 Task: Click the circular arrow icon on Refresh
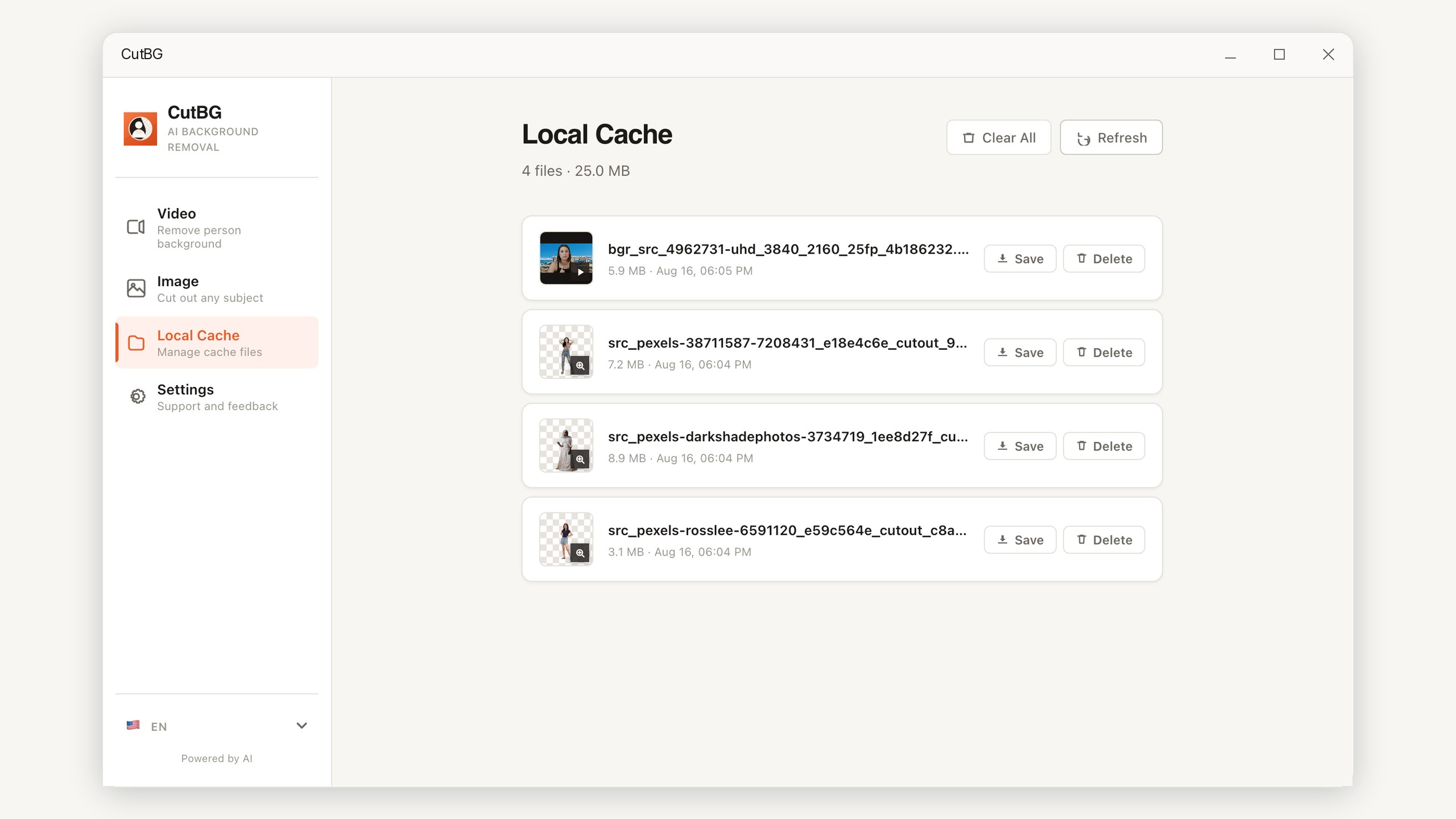pyautogui.click(x=1083, y=138)
